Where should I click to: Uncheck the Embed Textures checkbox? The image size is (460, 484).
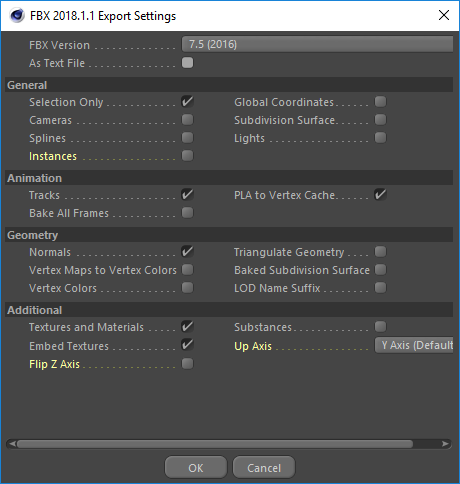(187, 345)
